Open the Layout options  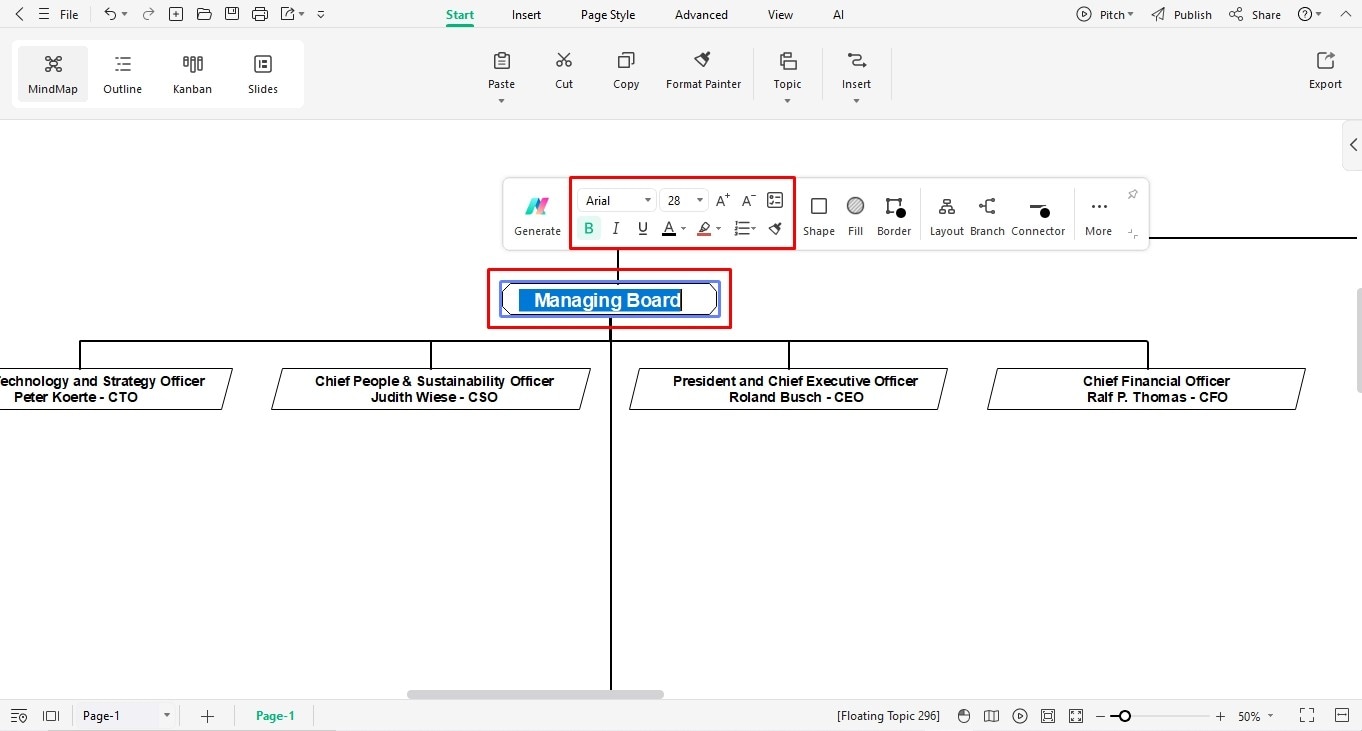tap(946, 215)
